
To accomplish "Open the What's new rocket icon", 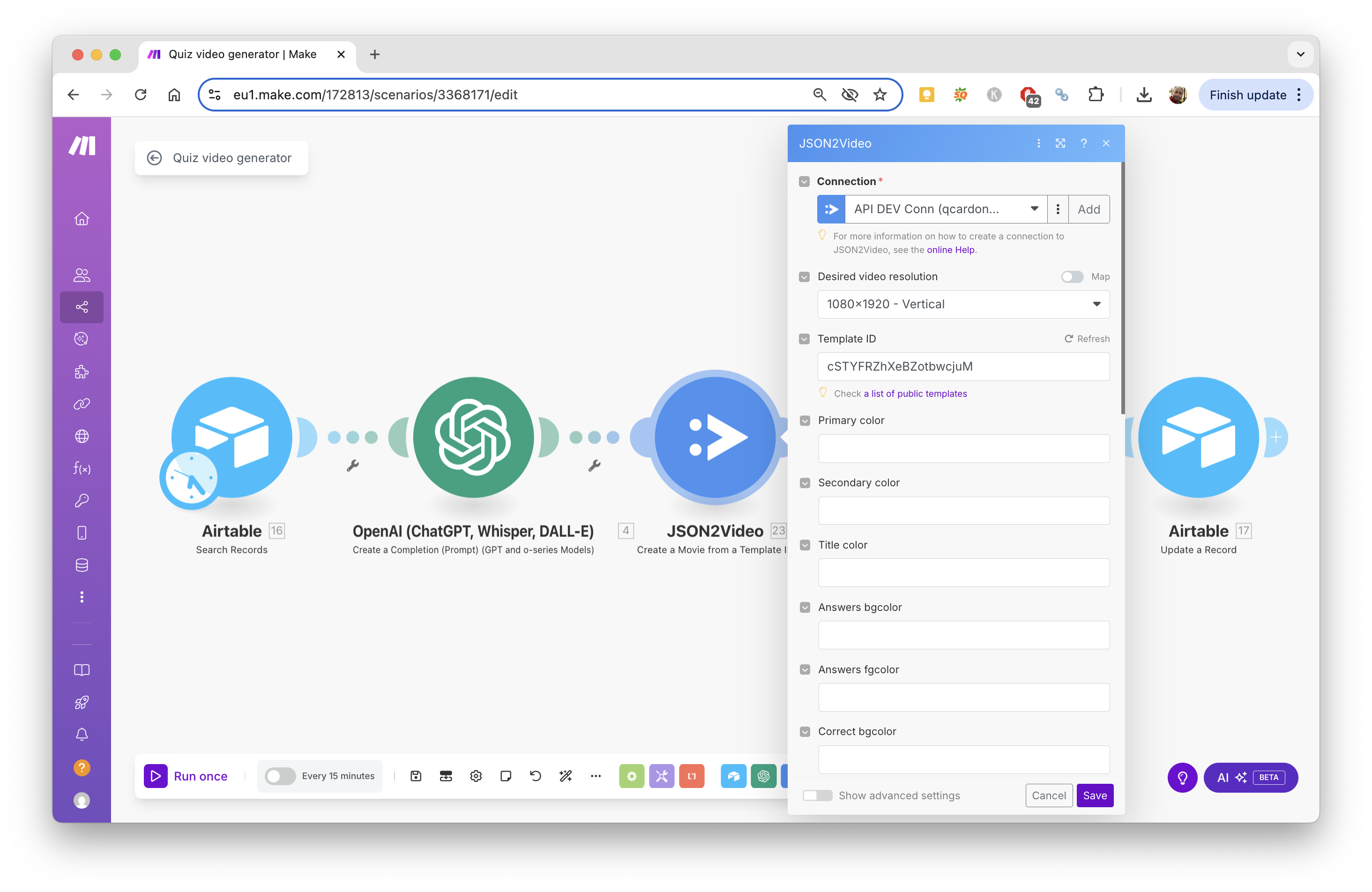I will click(x=82, y=702).
